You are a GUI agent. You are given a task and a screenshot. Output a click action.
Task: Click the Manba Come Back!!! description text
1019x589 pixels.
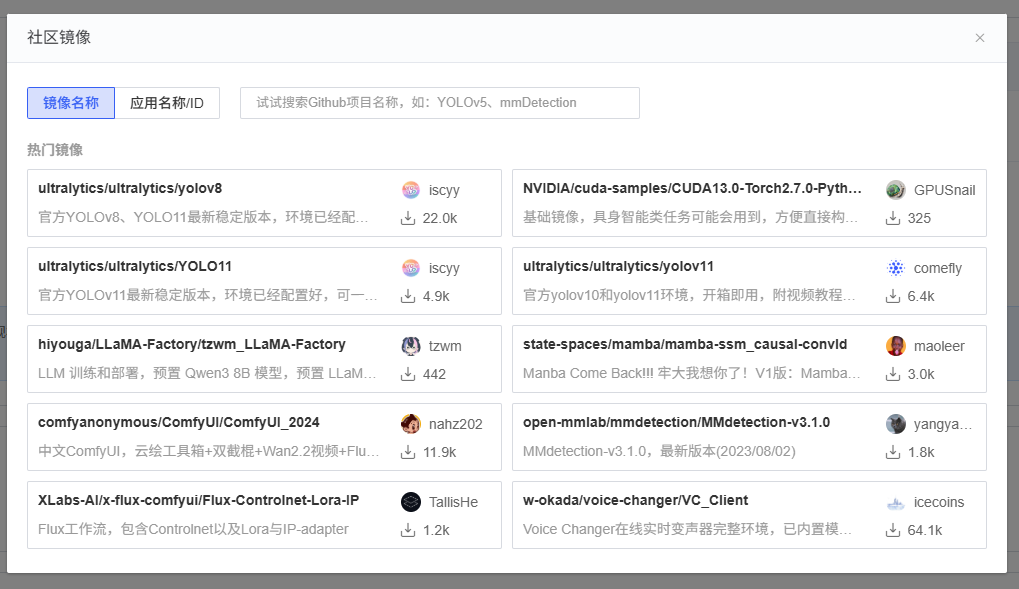click(692, 373)
